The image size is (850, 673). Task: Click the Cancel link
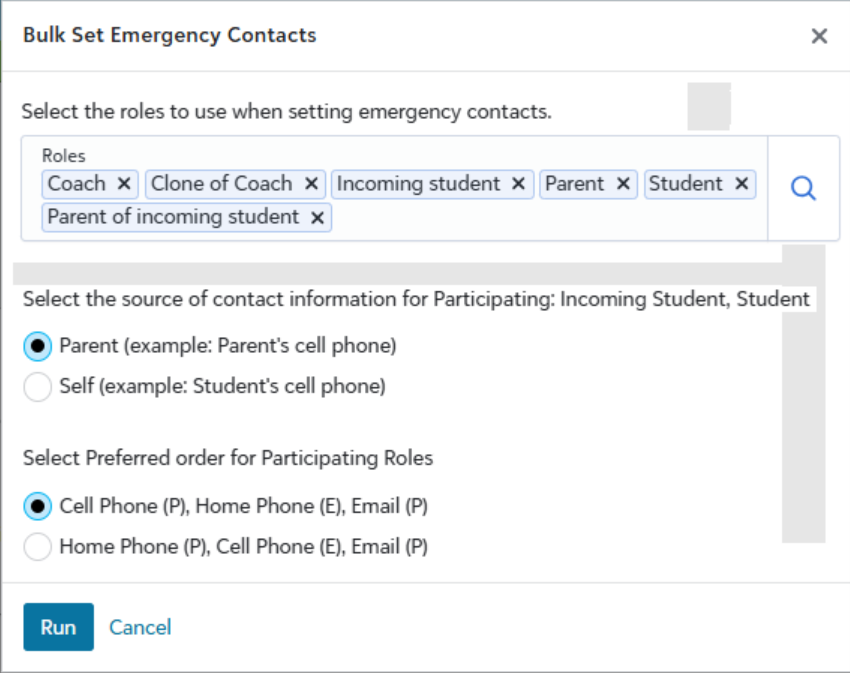coord(140,627)
